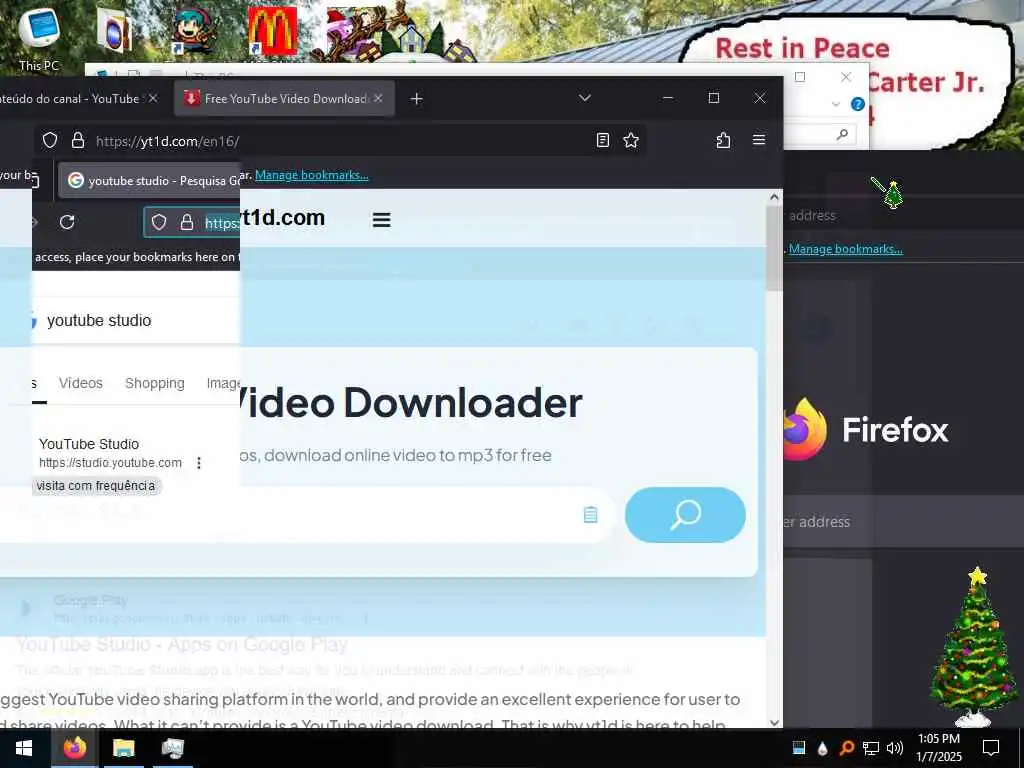1024x768 pixels.
Task: Switch to the Shopping search tab
Action: click(155, 383)
